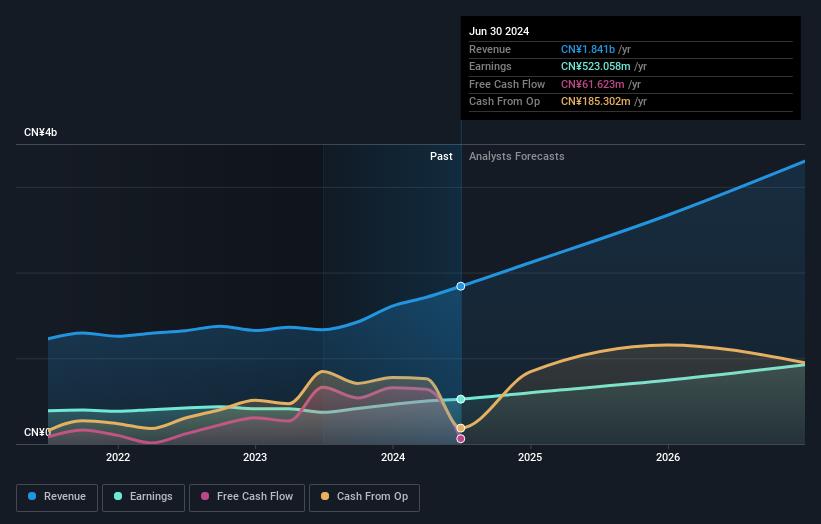Toggle the Earnings legend button
This screenshot has height=524, width=821.
143,497
